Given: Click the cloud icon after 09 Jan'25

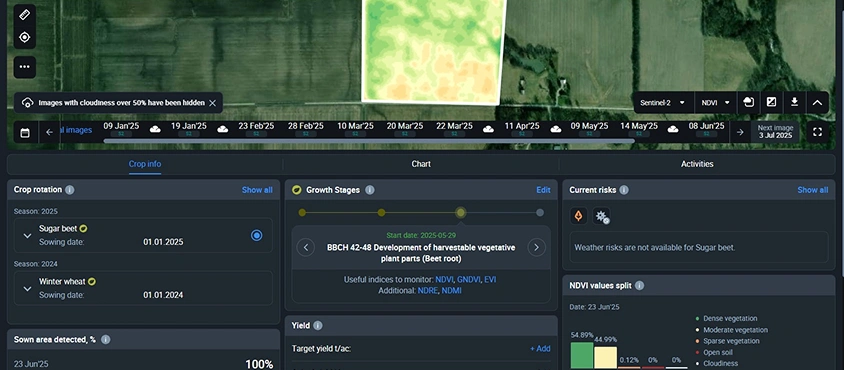Looking at the screenshot, I should tap(155, 129).
